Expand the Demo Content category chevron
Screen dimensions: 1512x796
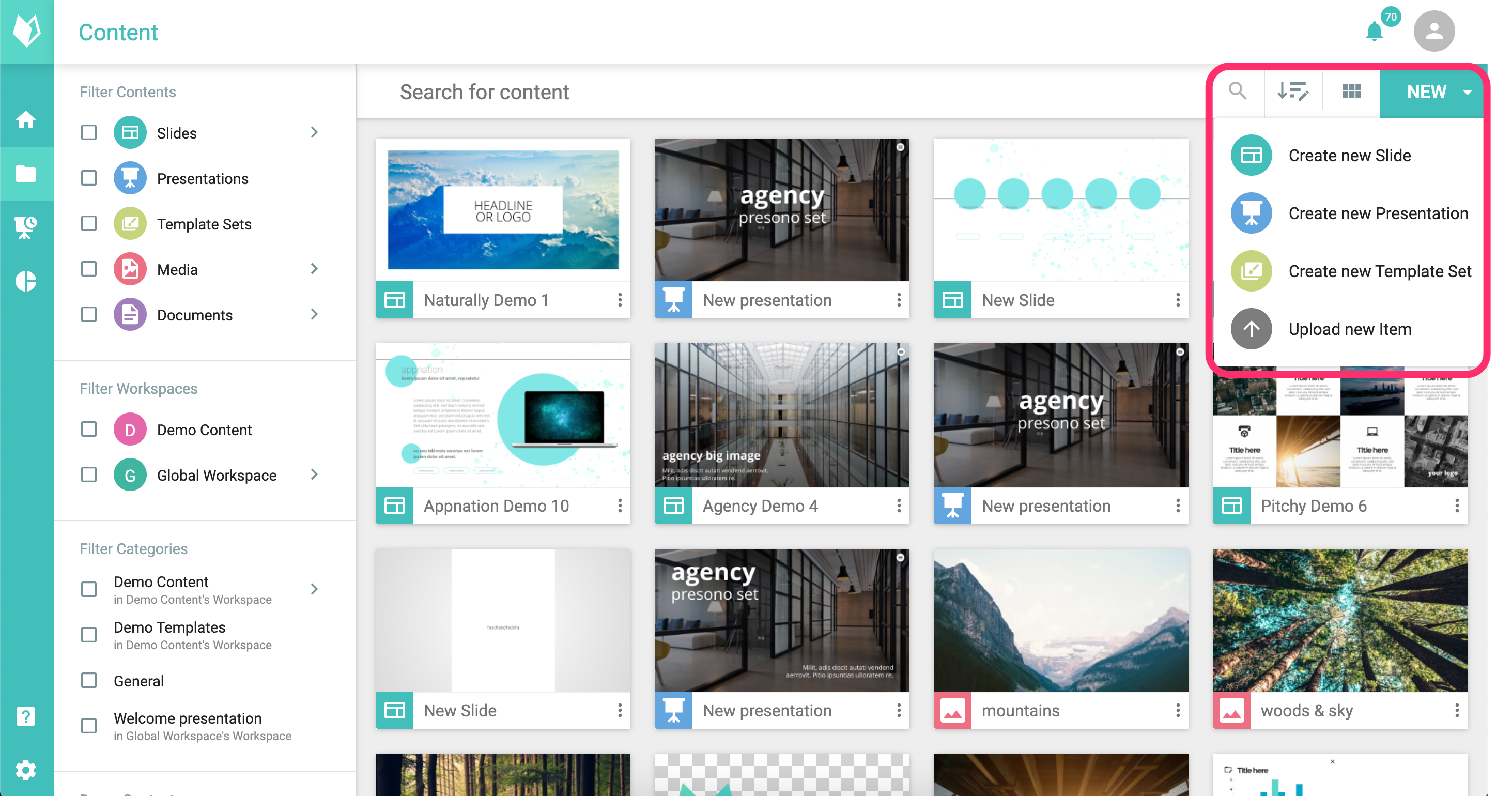tap(315, 589)
